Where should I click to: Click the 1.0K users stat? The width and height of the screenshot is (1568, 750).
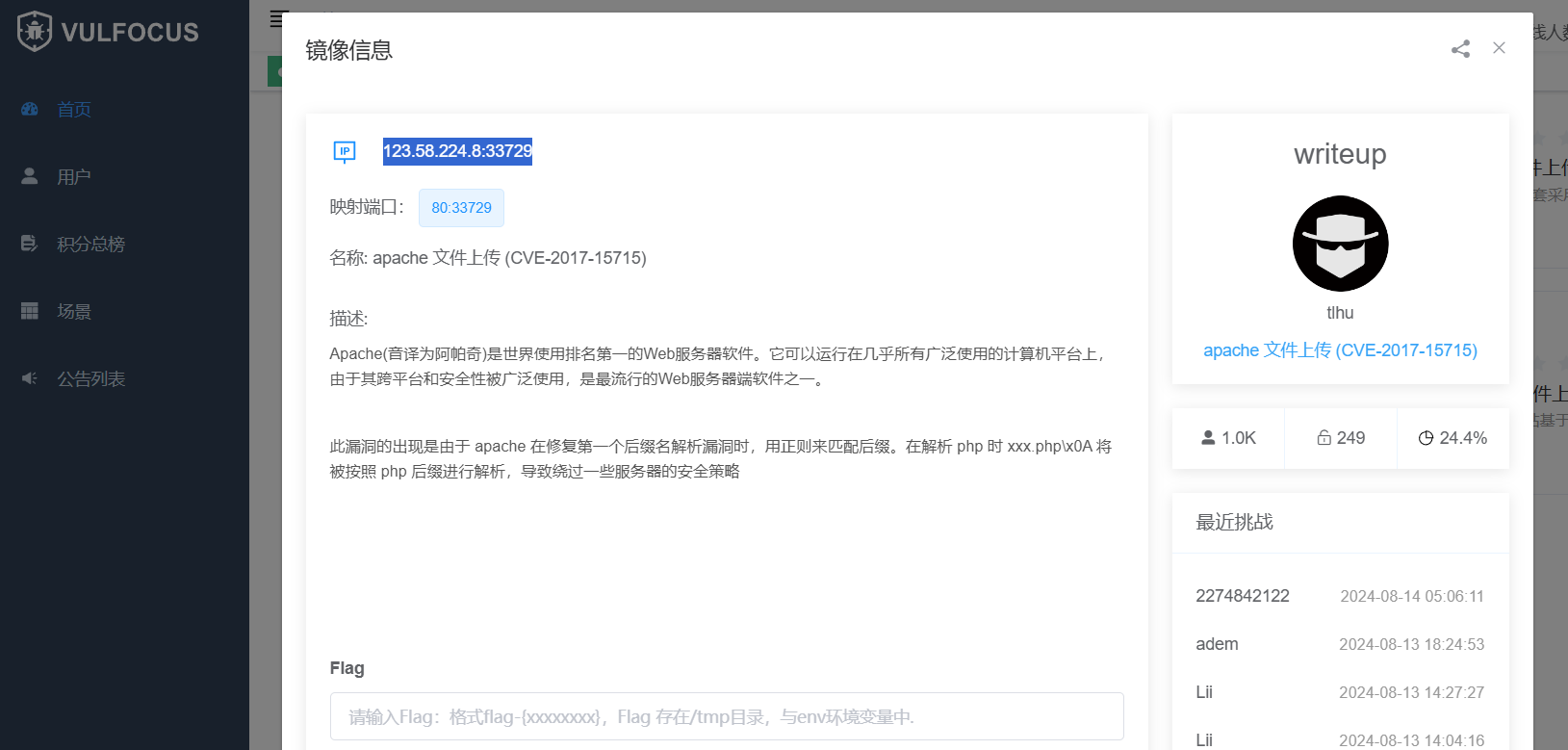pyautogui.click(x=1228, y=438)
